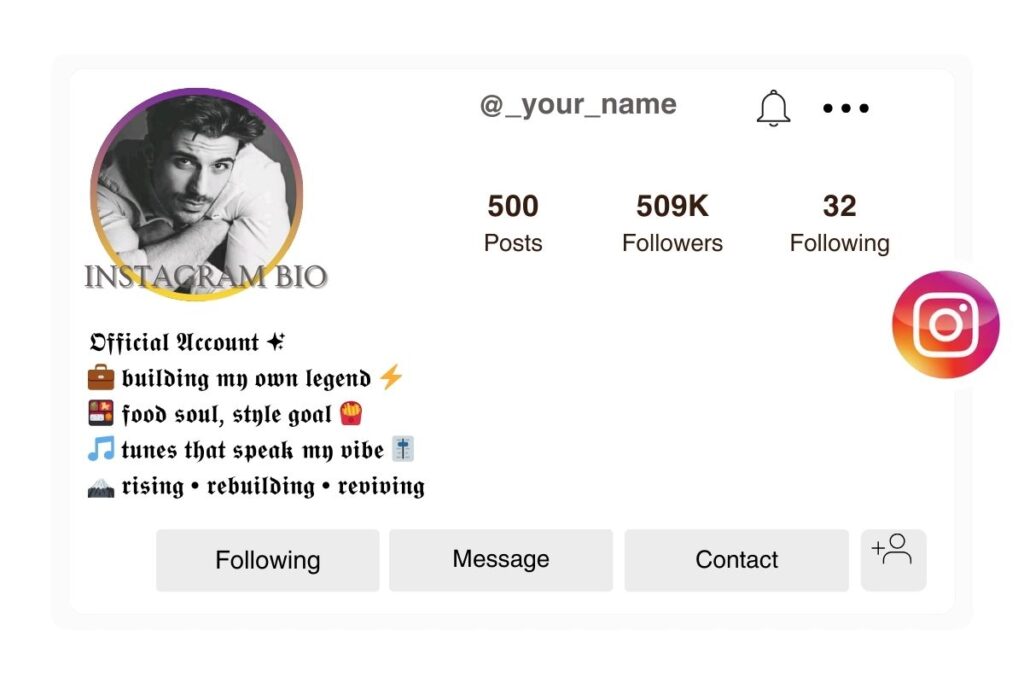Image resolution: width=1024 pixels, height=683 pixels.
Task: Click the three-dots options icon
Action: click(x=845, y=108)
